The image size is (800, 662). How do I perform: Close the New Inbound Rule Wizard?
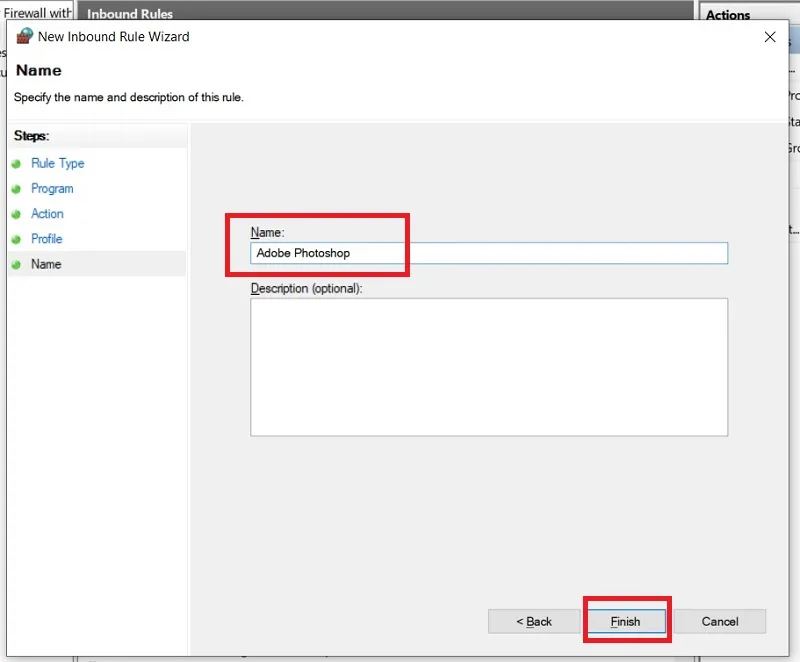[x=770, y=37]
